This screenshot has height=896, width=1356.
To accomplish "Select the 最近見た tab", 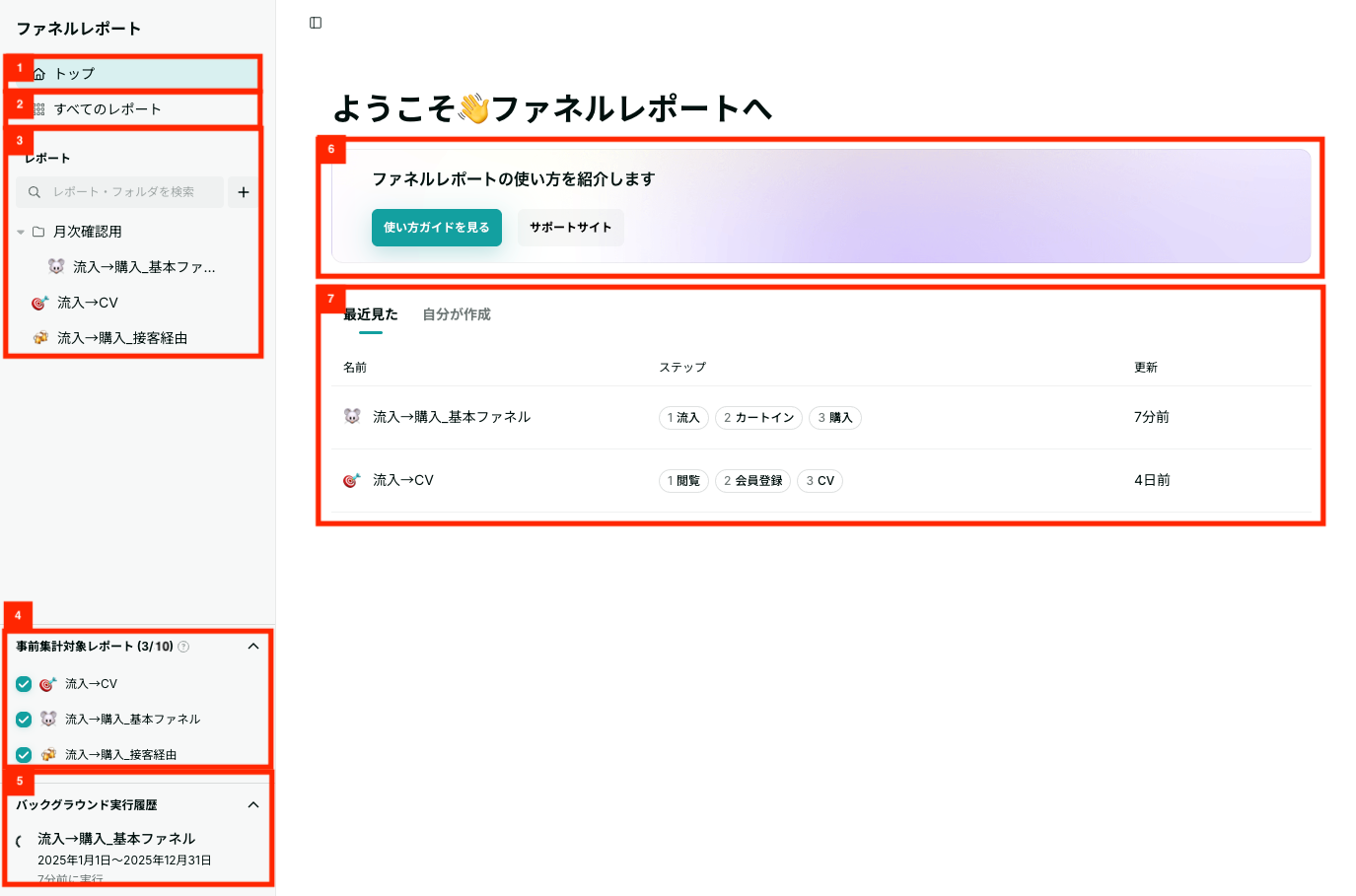I will (371, 314).
